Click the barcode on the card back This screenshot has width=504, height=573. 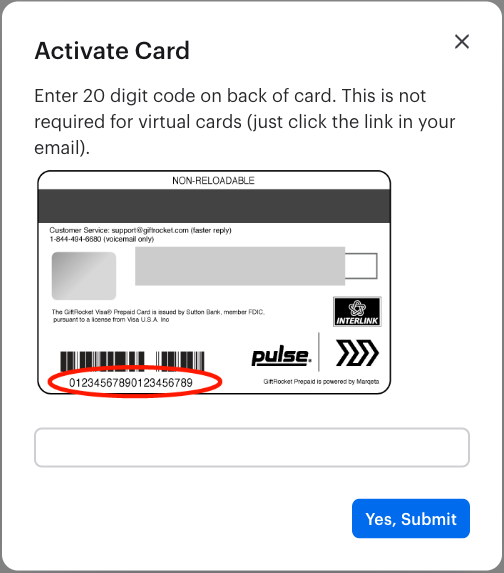coord(132,361)
